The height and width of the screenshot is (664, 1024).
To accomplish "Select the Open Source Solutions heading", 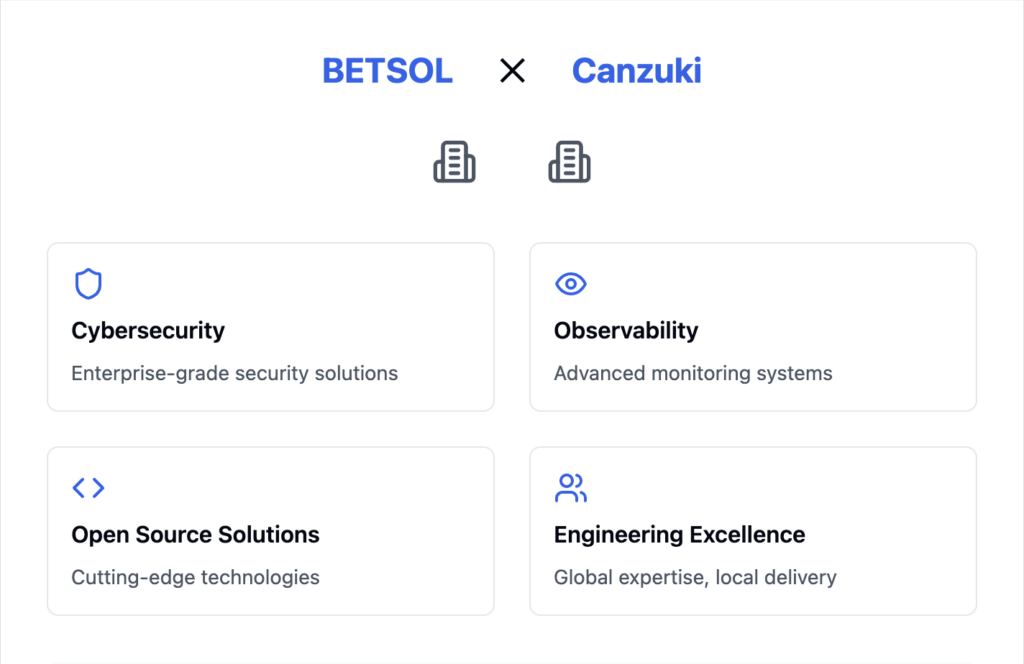I will (195, 535).
